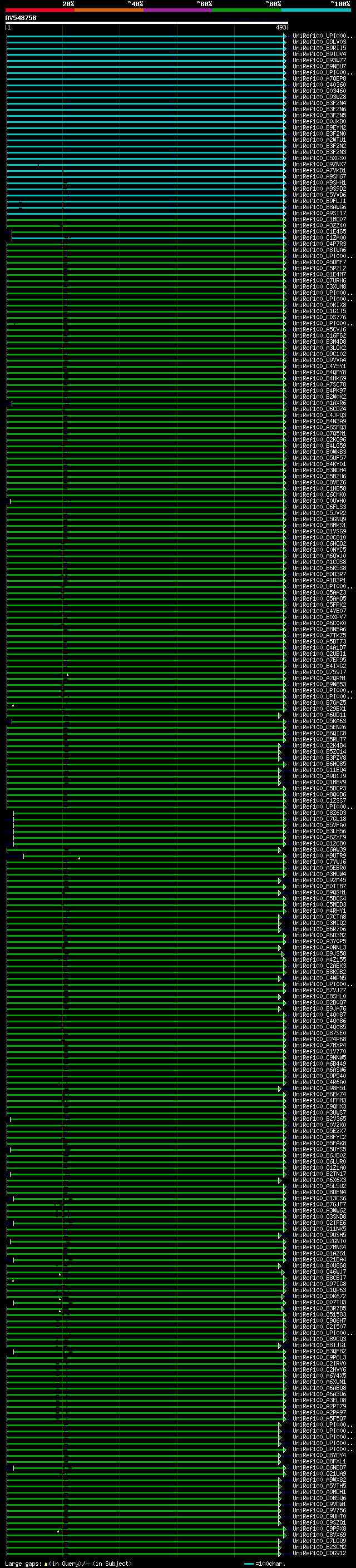356x1568 pixels.
Task: Open entry UniRef100_C1MQ07
Action: coord(319,219)
